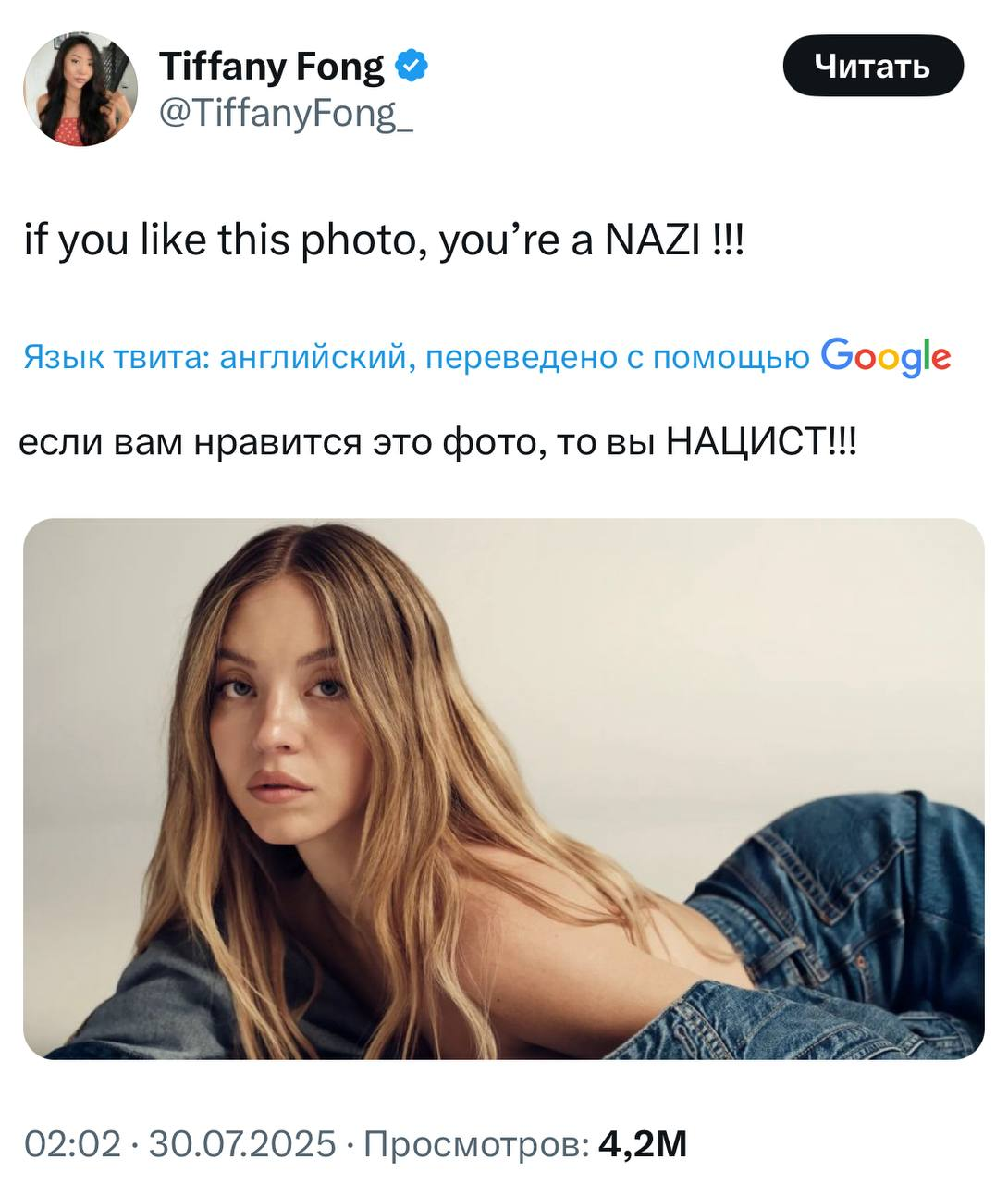Click the 30.07.2025 post date
The height and width of the screenshot is (1184, 1008).
242,1144
